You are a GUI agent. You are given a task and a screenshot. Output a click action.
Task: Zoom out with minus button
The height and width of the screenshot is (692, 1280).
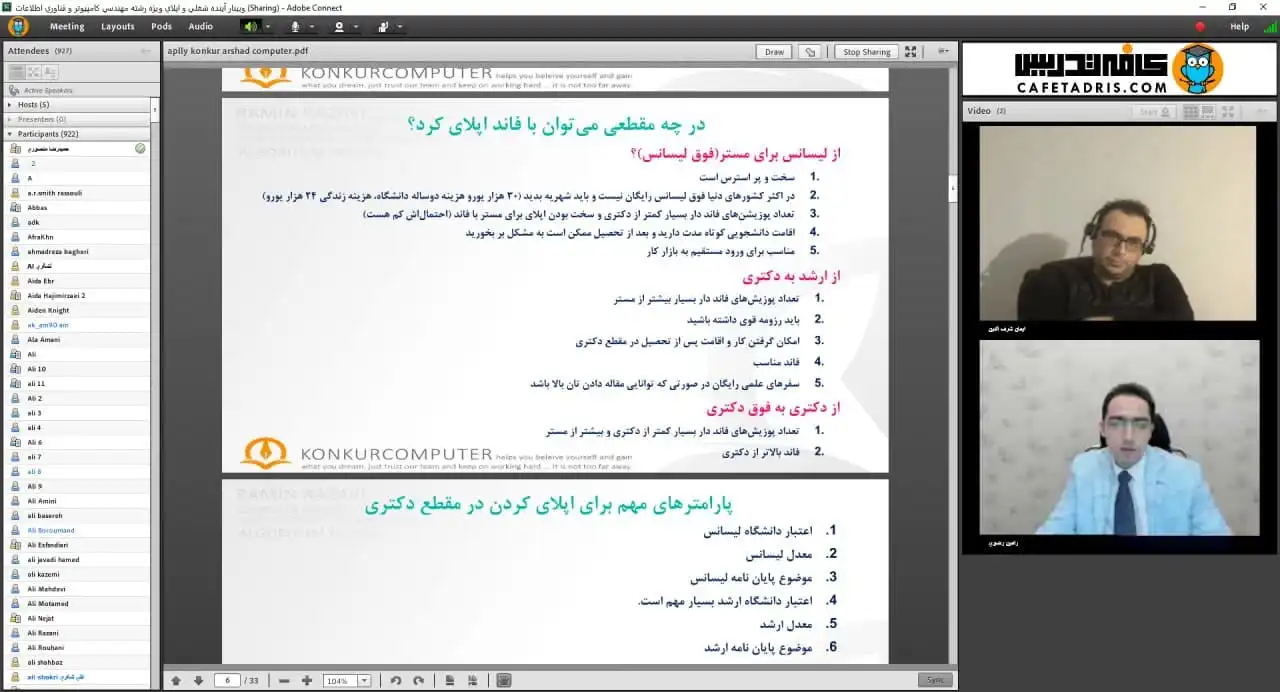pos(284,681)
